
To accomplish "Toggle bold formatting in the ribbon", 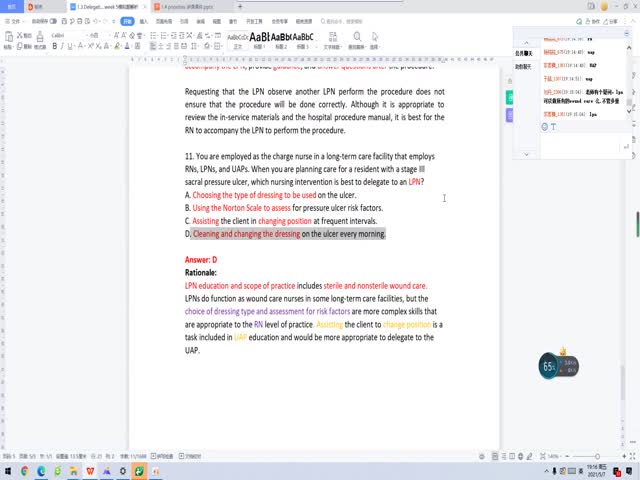I will pos(53,45).
